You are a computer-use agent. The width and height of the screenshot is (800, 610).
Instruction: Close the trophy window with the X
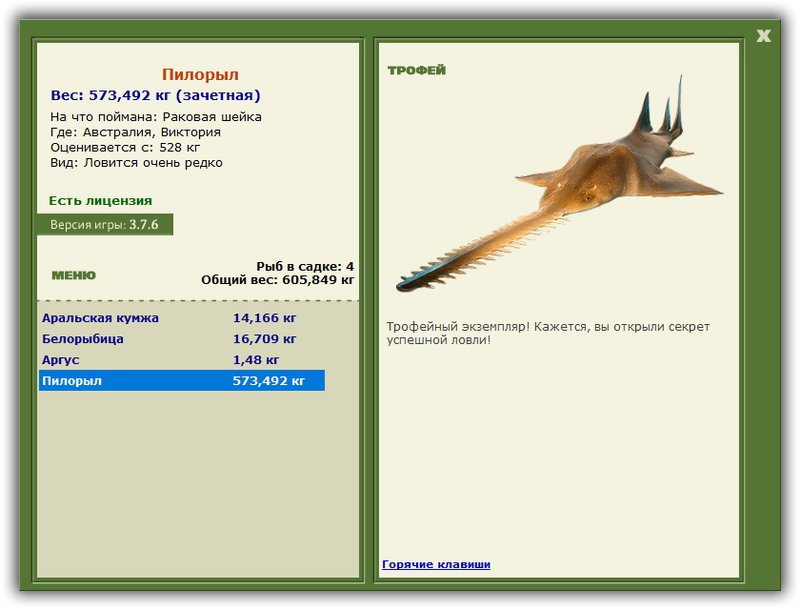(763, 36)
